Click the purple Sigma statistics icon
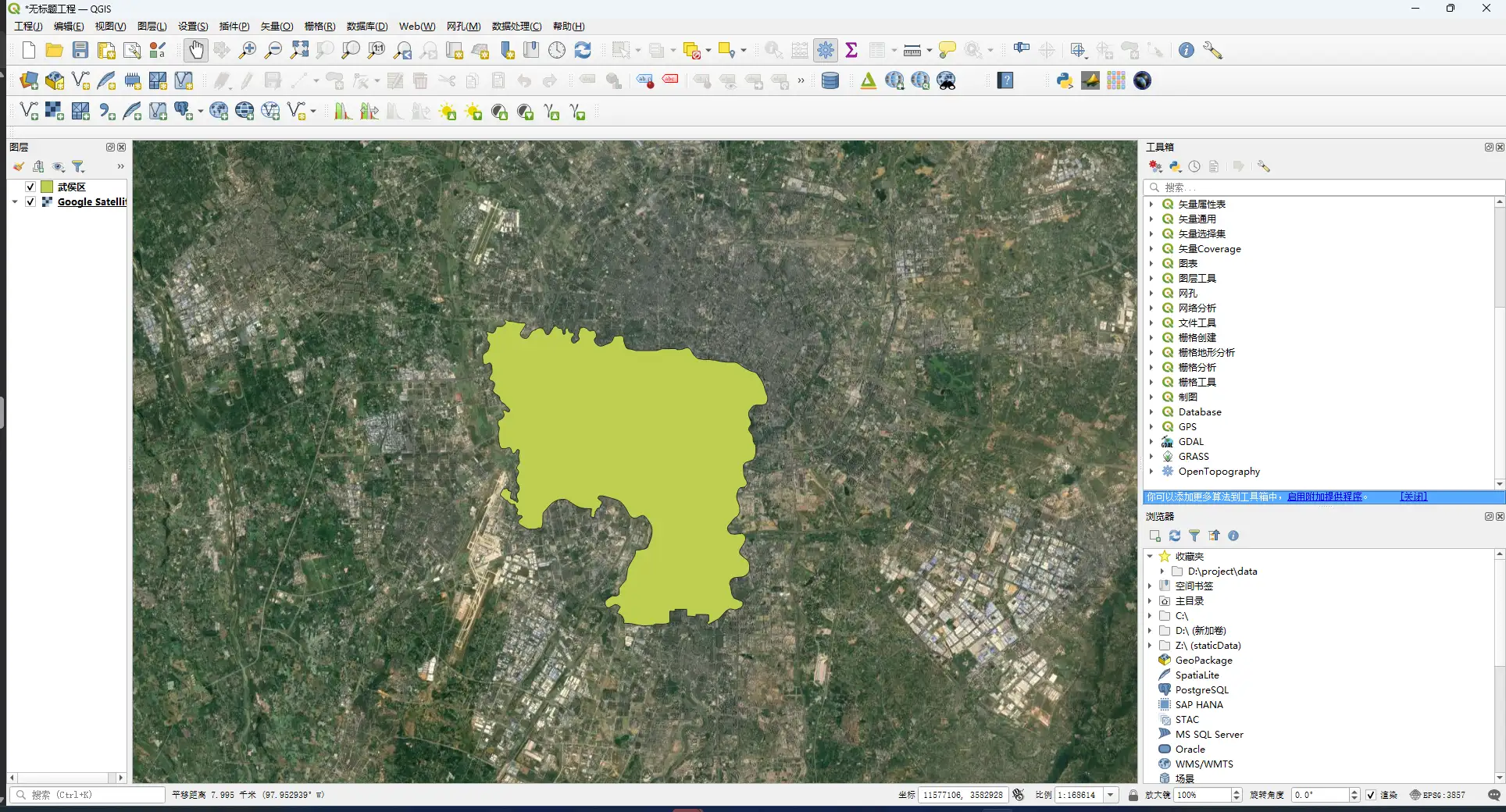1506x812 pixels. [851, 51]
